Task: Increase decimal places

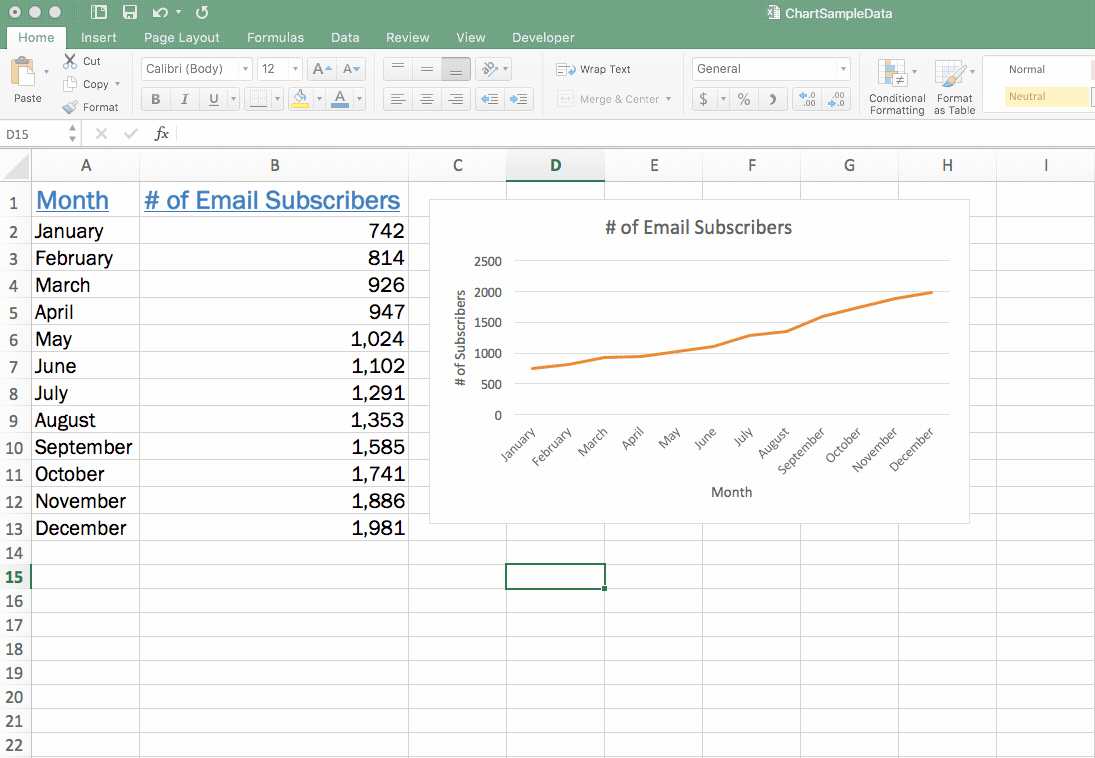Action: [x=806, y=99]
